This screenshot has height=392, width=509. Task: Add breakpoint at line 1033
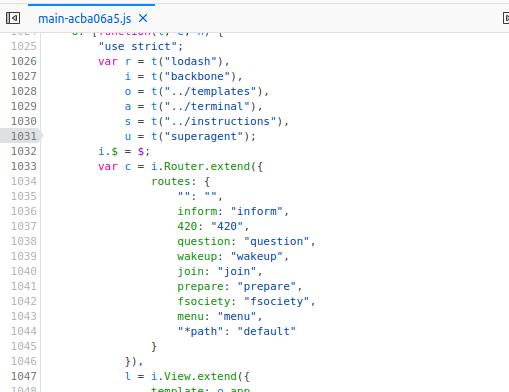tap(24, 166)
